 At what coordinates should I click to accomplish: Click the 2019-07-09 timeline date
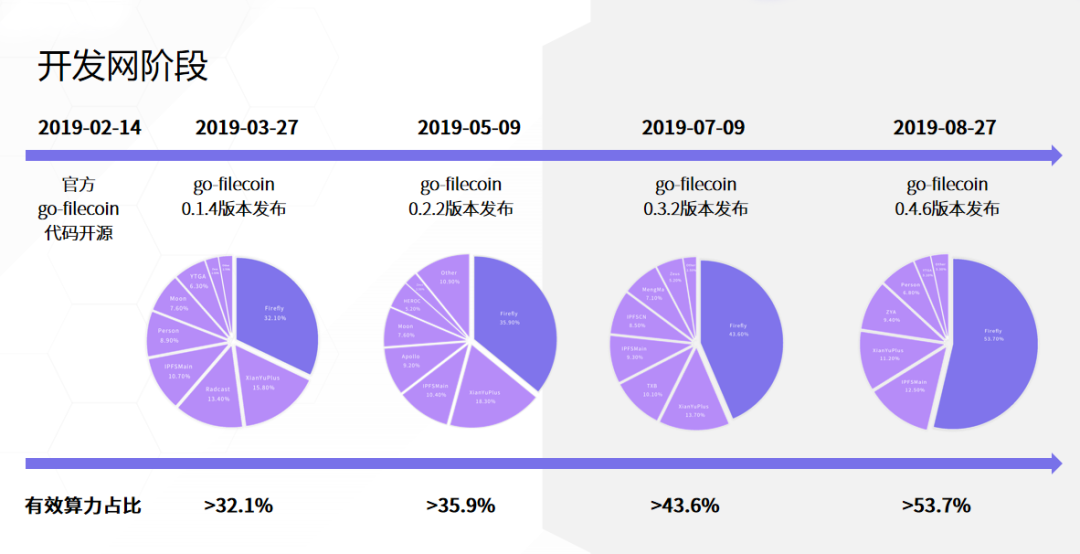(x=693, y=128)
